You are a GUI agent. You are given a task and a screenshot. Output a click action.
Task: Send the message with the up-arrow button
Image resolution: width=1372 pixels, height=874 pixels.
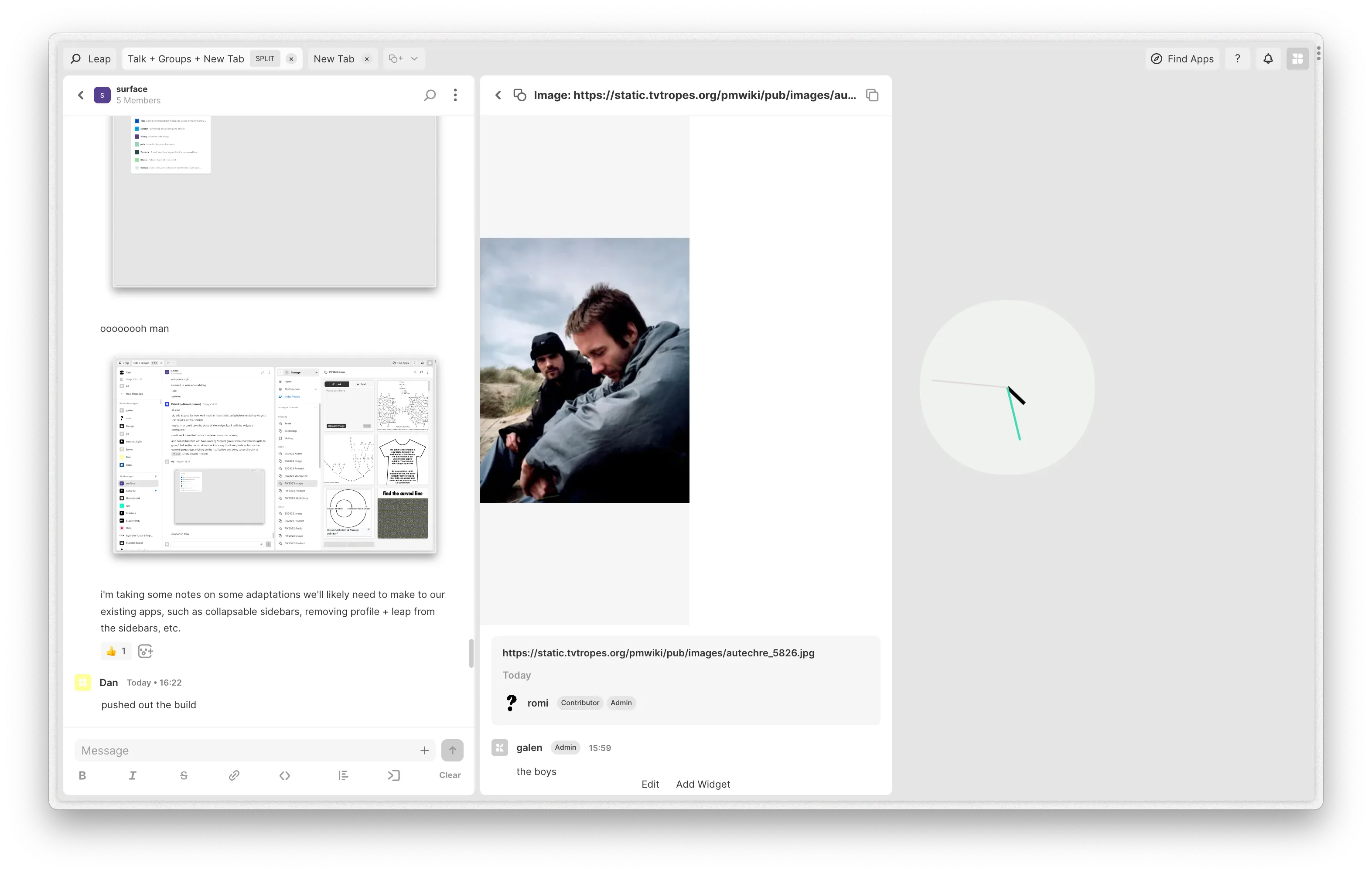(452, 751)
